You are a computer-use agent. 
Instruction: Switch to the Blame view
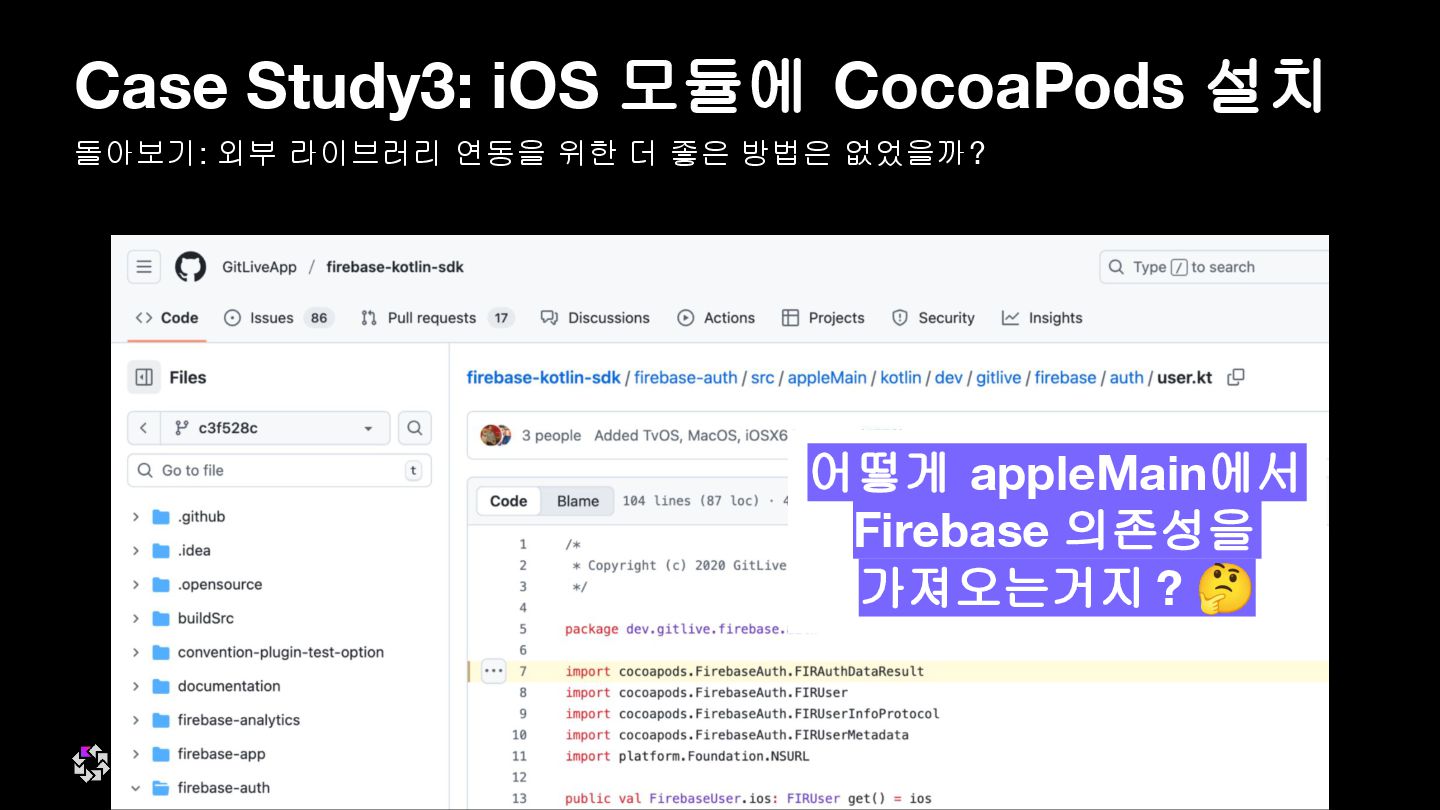click(x=578, y=501)
